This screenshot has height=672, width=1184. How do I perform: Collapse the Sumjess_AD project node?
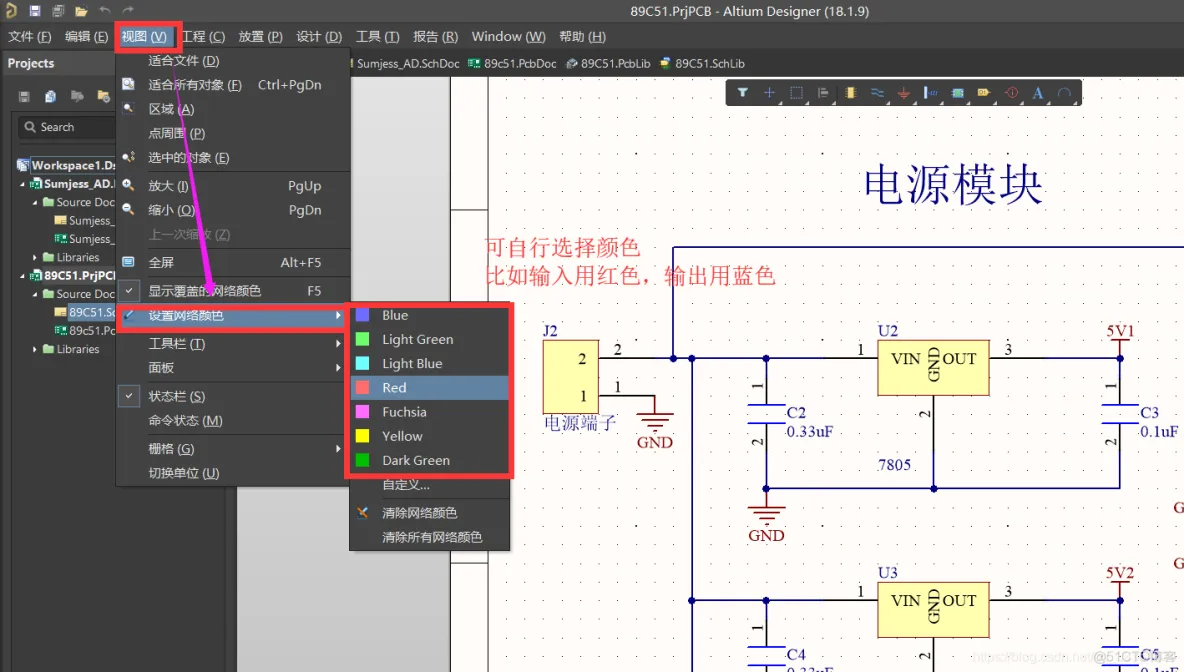22,183
